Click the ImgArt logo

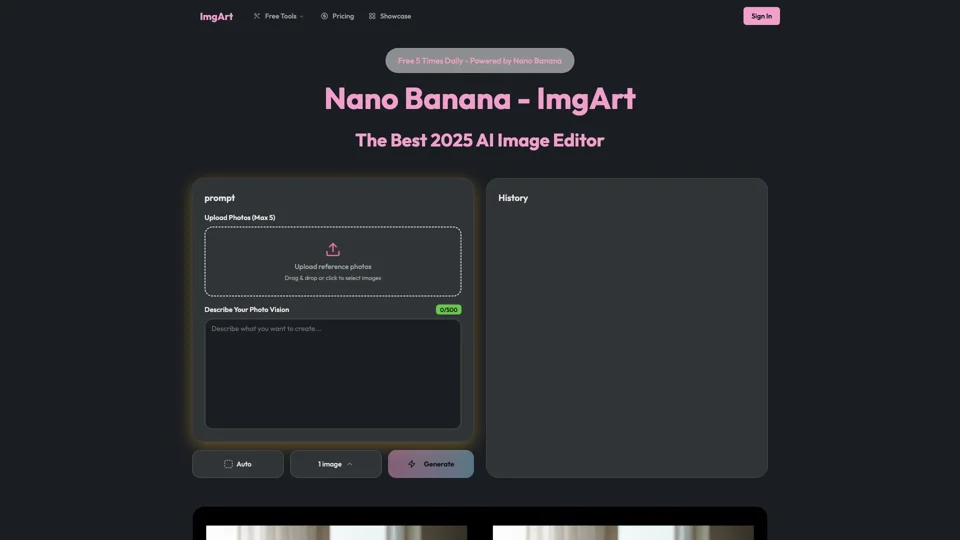coord(216,17)
